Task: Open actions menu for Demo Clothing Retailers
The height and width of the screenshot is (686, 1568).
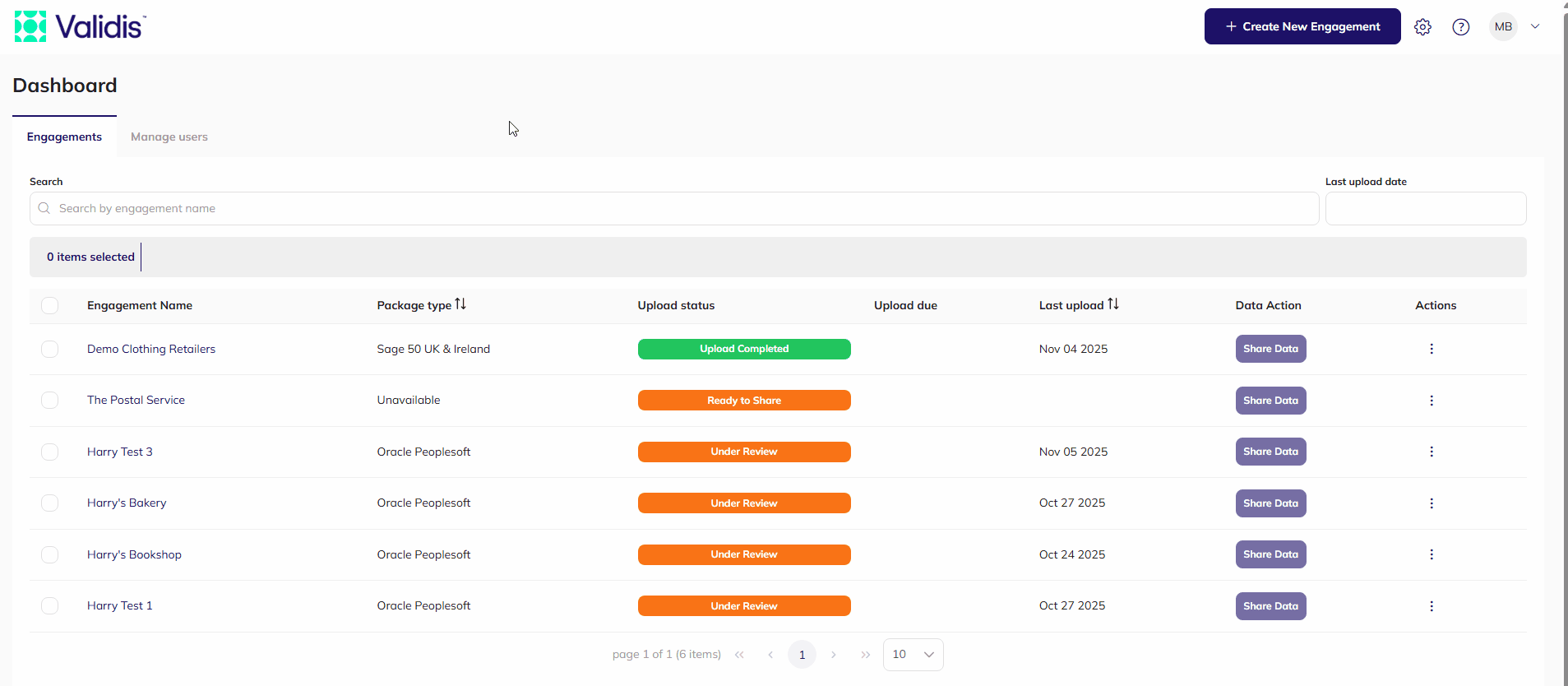Action: pyautogui.click(x=1432, y=349)
